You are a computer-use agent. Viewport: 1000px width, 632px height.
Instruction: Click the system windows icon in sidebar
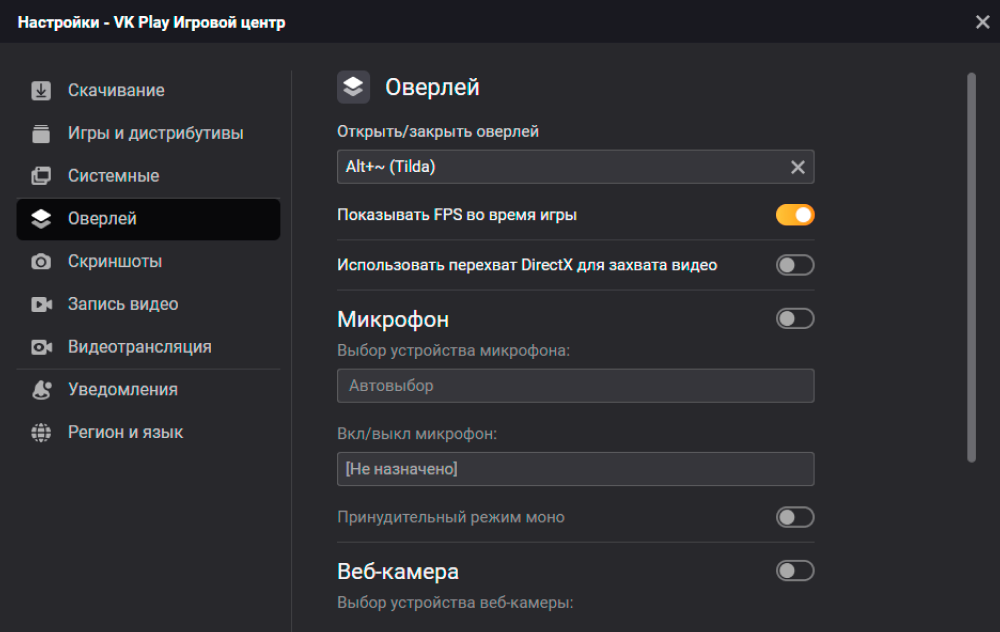(x=41, y=177)
